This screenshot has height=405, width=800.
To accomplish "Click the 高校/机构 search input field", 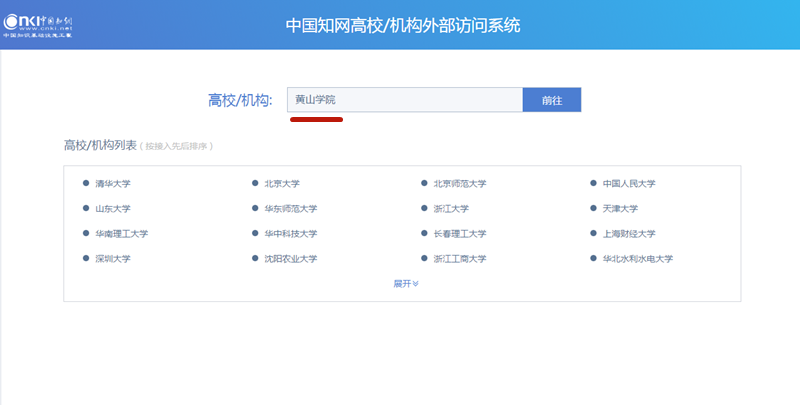I will (x=404, y=100).
